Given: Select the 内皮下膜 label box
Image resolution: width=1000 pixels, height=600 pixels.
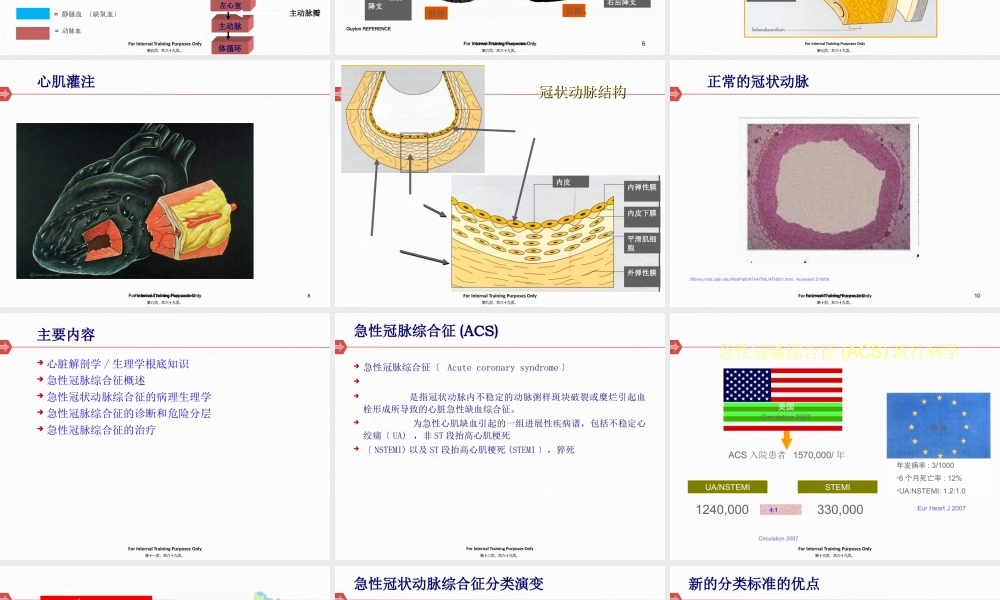Looking at the screenshot, I should click(x=642, y=216).
